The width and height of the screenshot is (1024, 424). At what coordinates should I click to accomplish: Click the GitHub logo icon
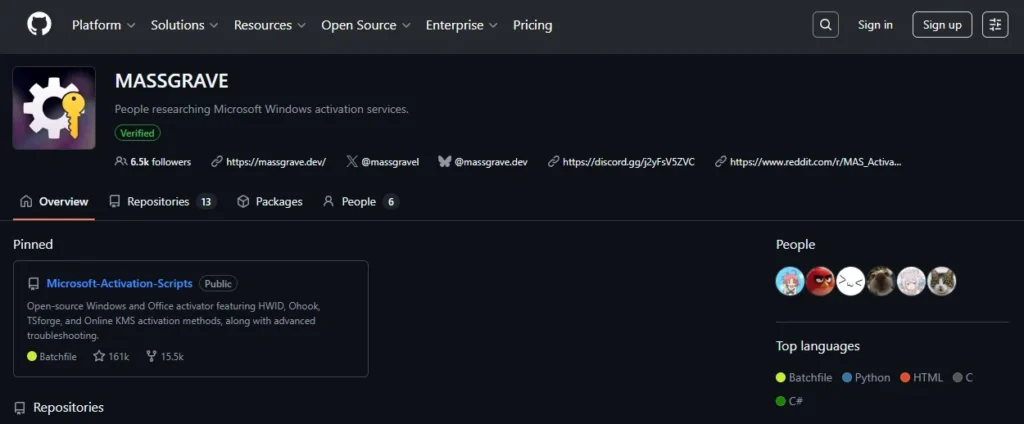[38, 25]
